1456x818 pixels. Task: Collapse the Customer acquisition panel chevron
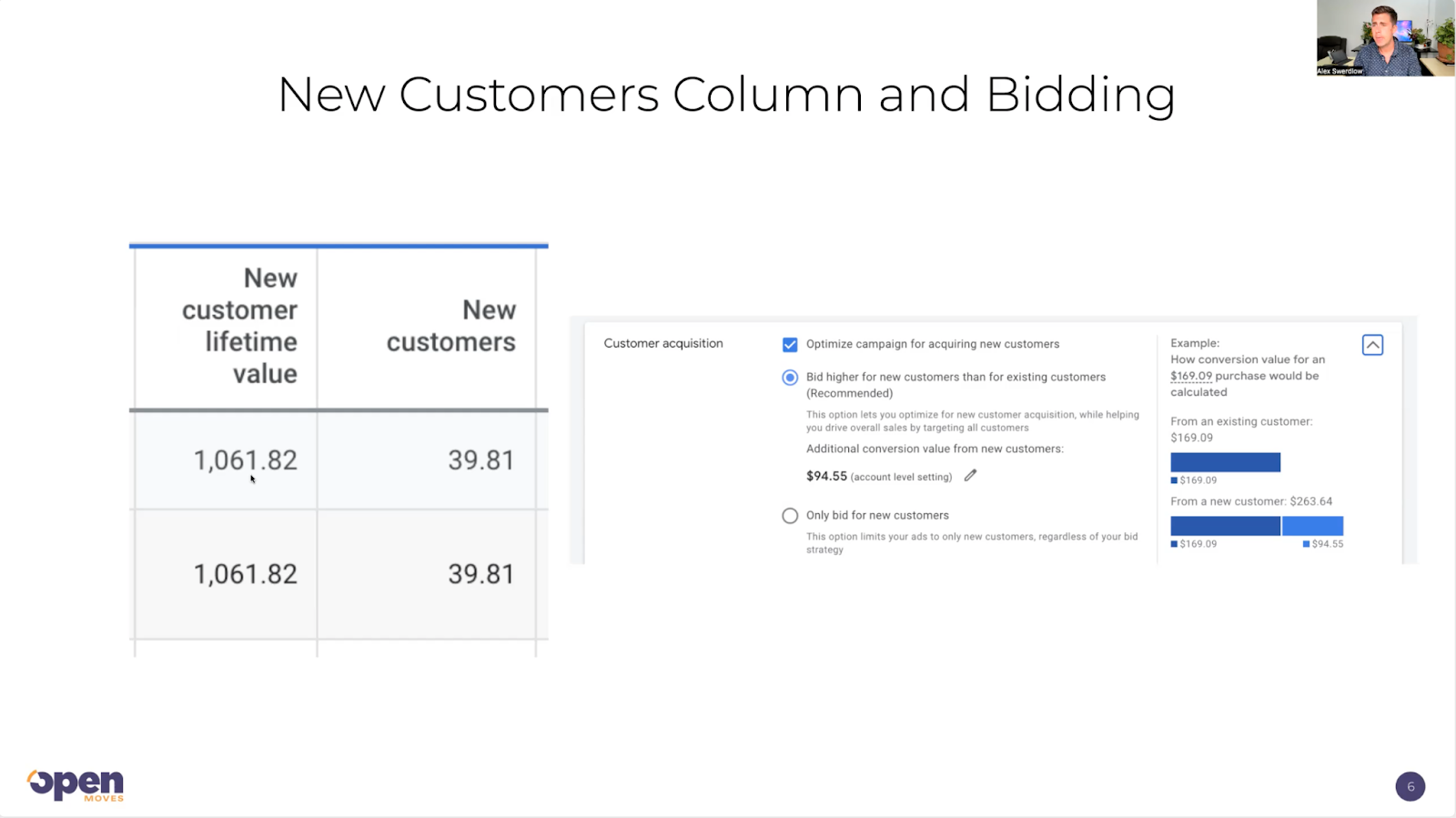pos(1372,345)
